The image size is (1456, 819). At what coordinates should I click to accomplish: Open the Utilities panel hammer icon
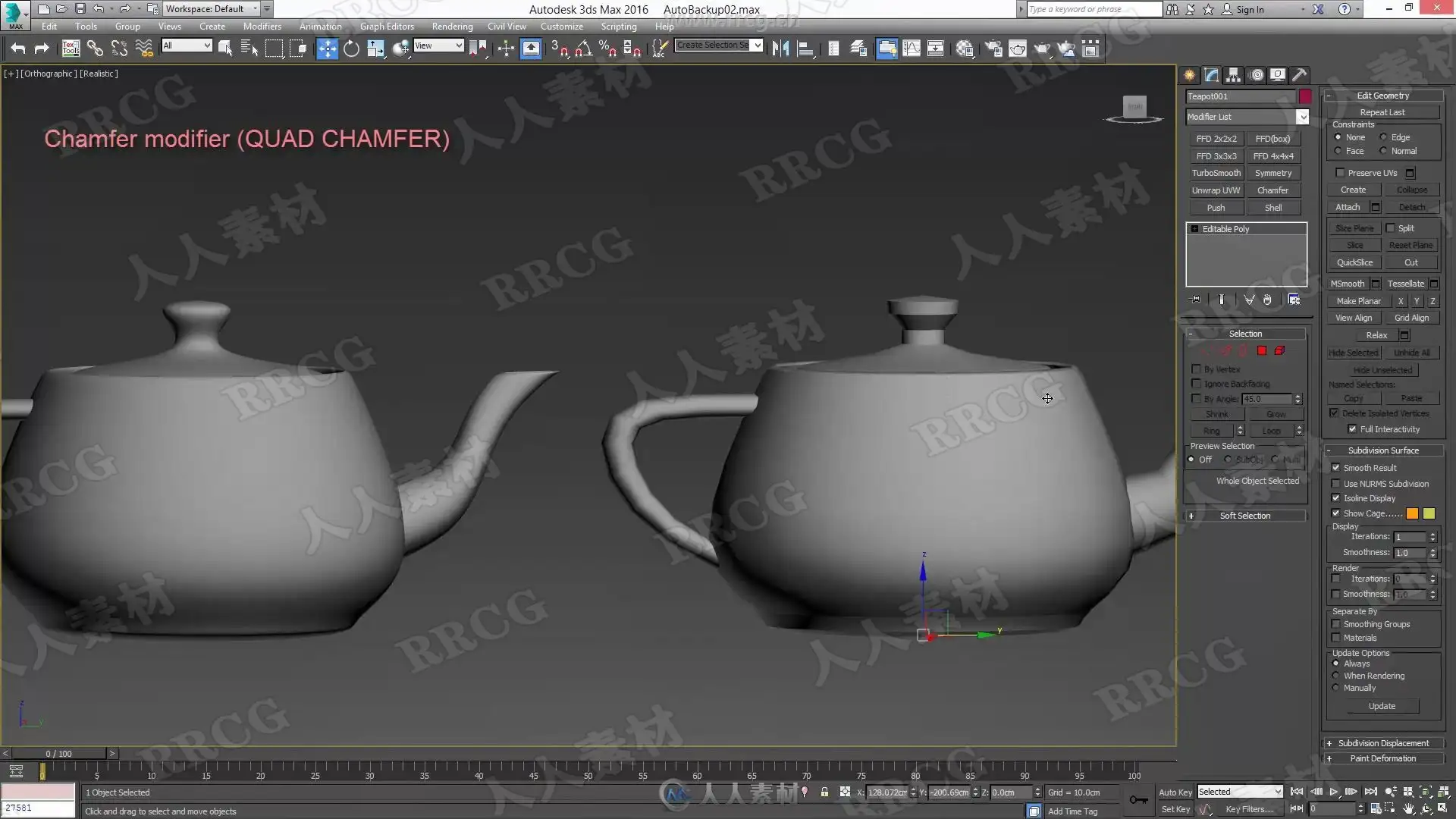point(1300,74)
